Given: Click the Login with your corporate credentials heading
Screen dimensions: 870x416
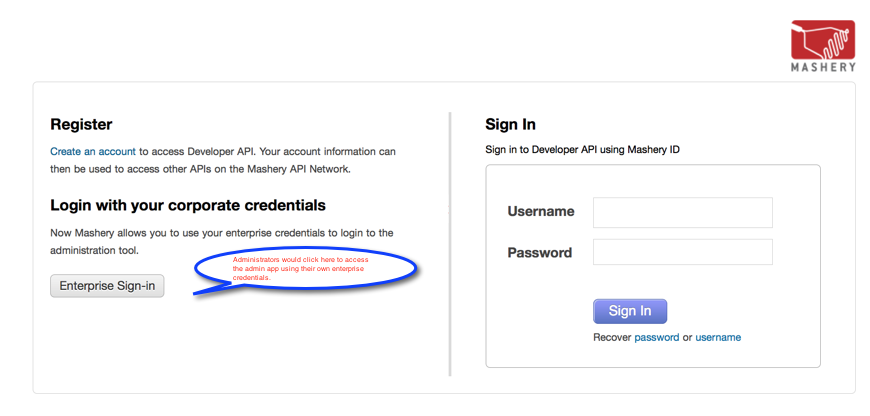Looking at the screenshot, I should pyautogui.click(x=188, y=206).
